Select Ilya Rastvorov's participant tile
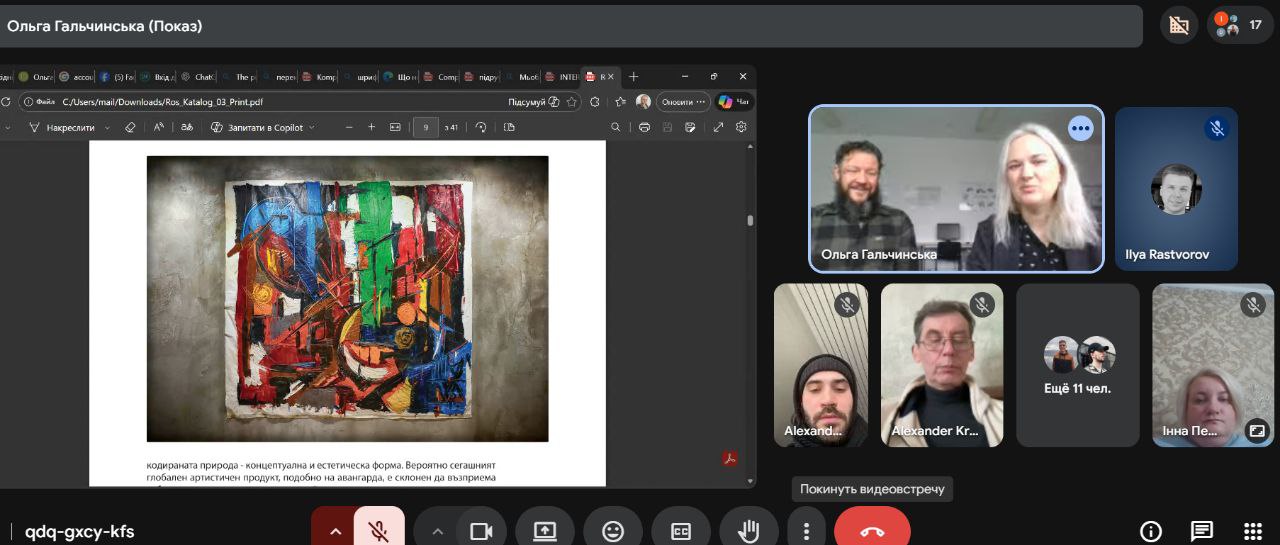1280x545 pixels. point(1176,189)
